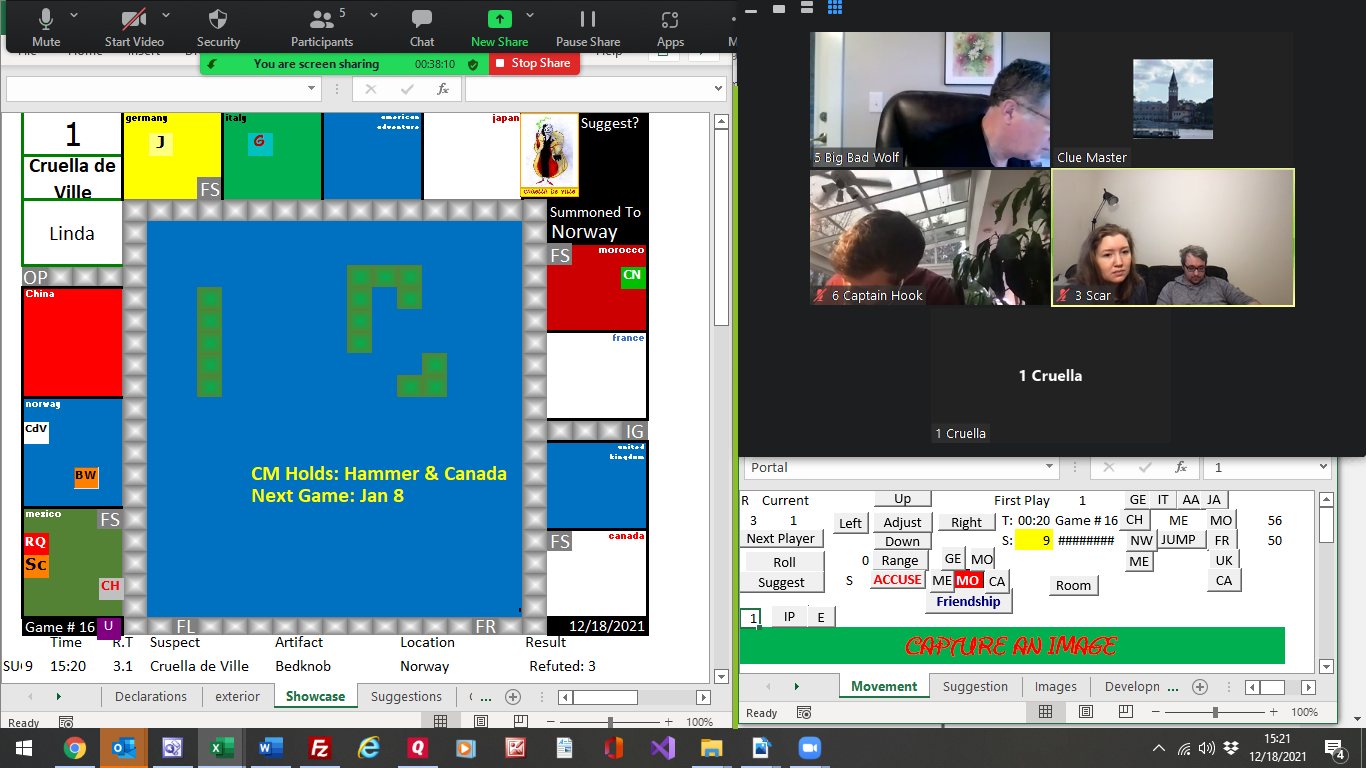The width and height of the screenshot is (1366, 768).
Task: Click the Friendship button
Action: [968, 602]
